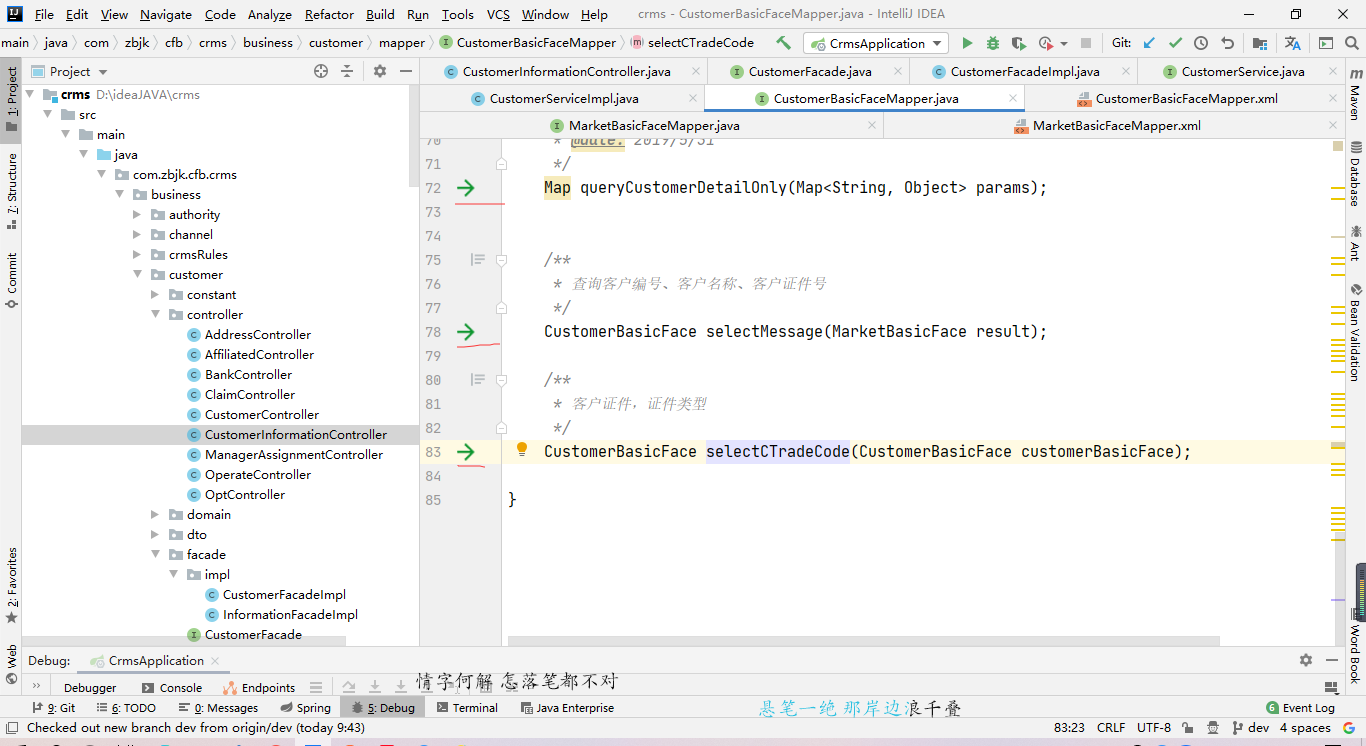
Task: Open Debug panel settings gear
Action: [1306, 660]
